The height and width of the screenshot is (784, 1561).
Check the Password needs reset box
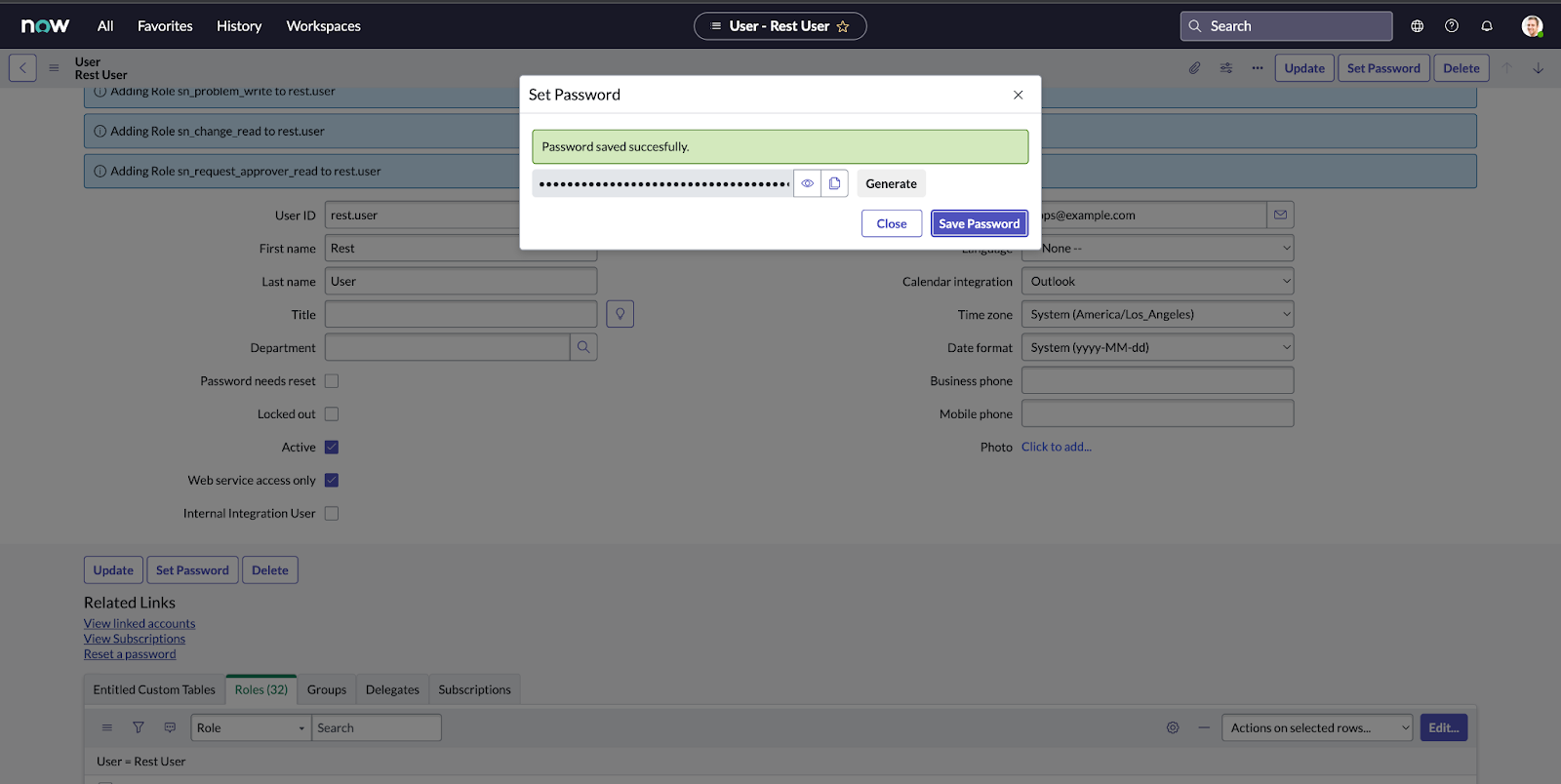click(332, 381)
